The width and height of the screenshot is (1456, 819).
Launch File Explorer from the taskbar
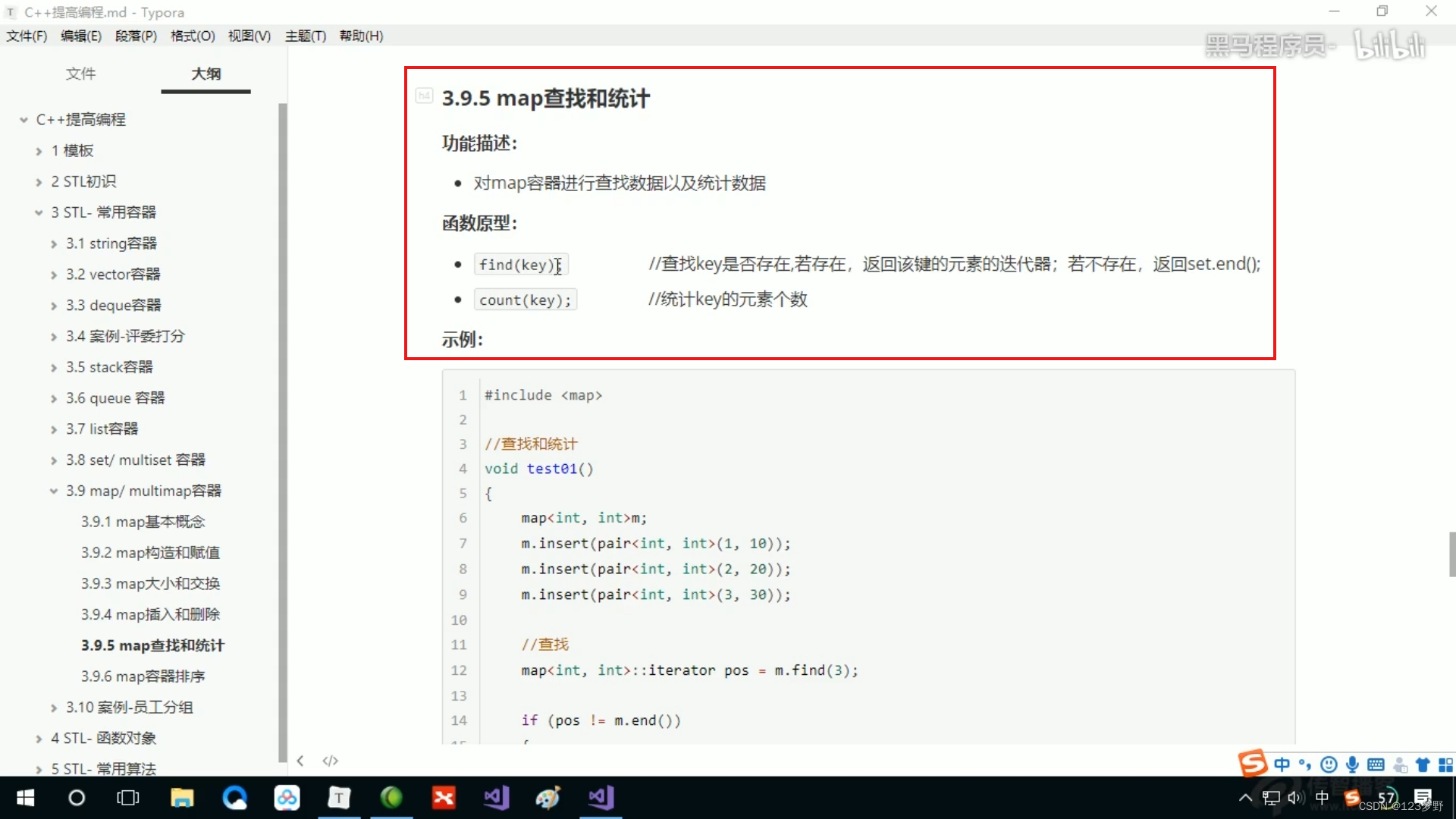182,798
